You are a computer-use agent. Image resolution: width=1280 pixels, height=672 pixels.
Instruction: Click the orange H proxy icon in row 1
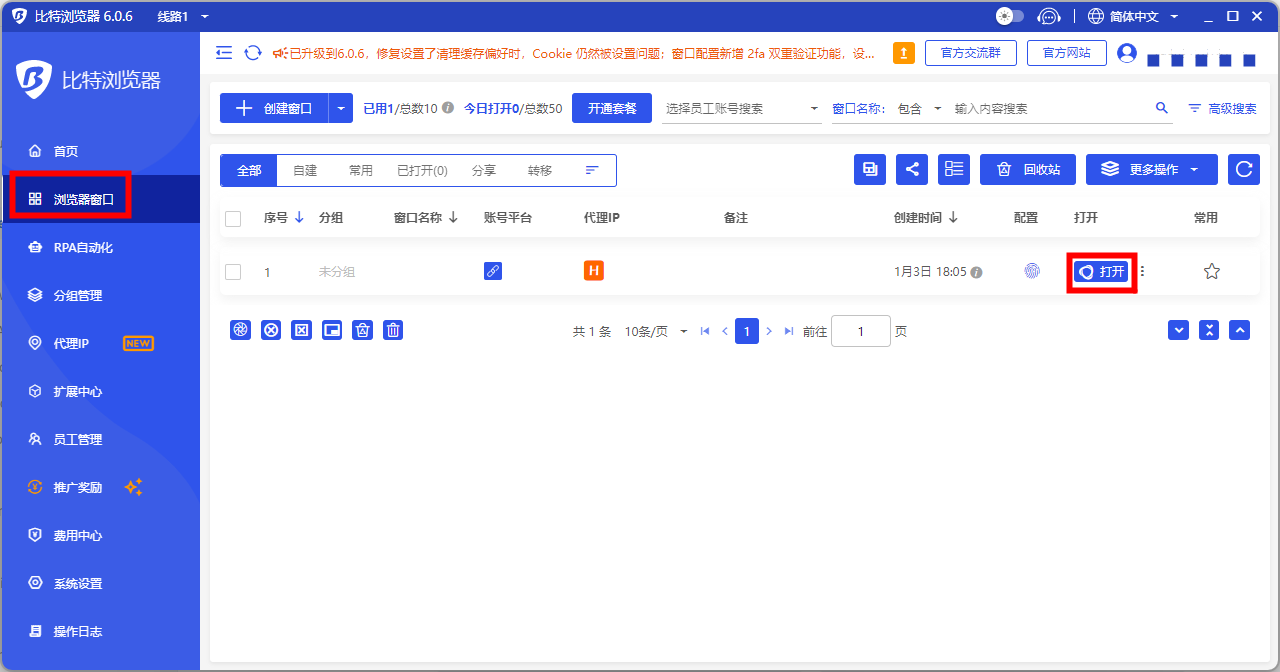(x=594, y=270)
